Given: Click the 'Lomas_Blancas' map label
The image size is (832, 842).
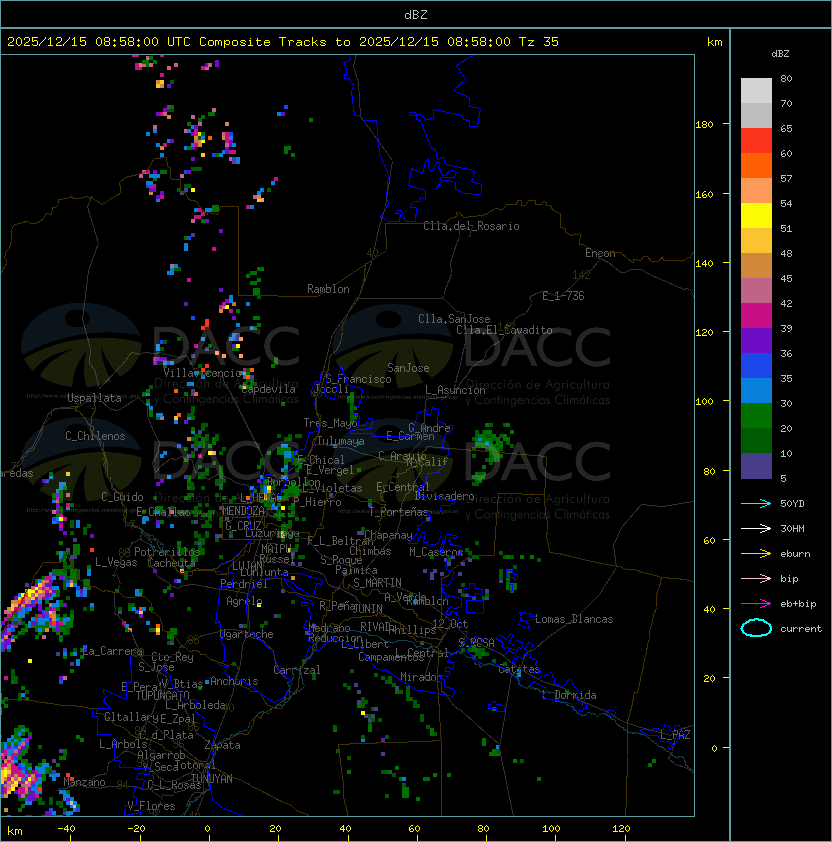Looking at the screenshot, I should (x=574, y=619).
